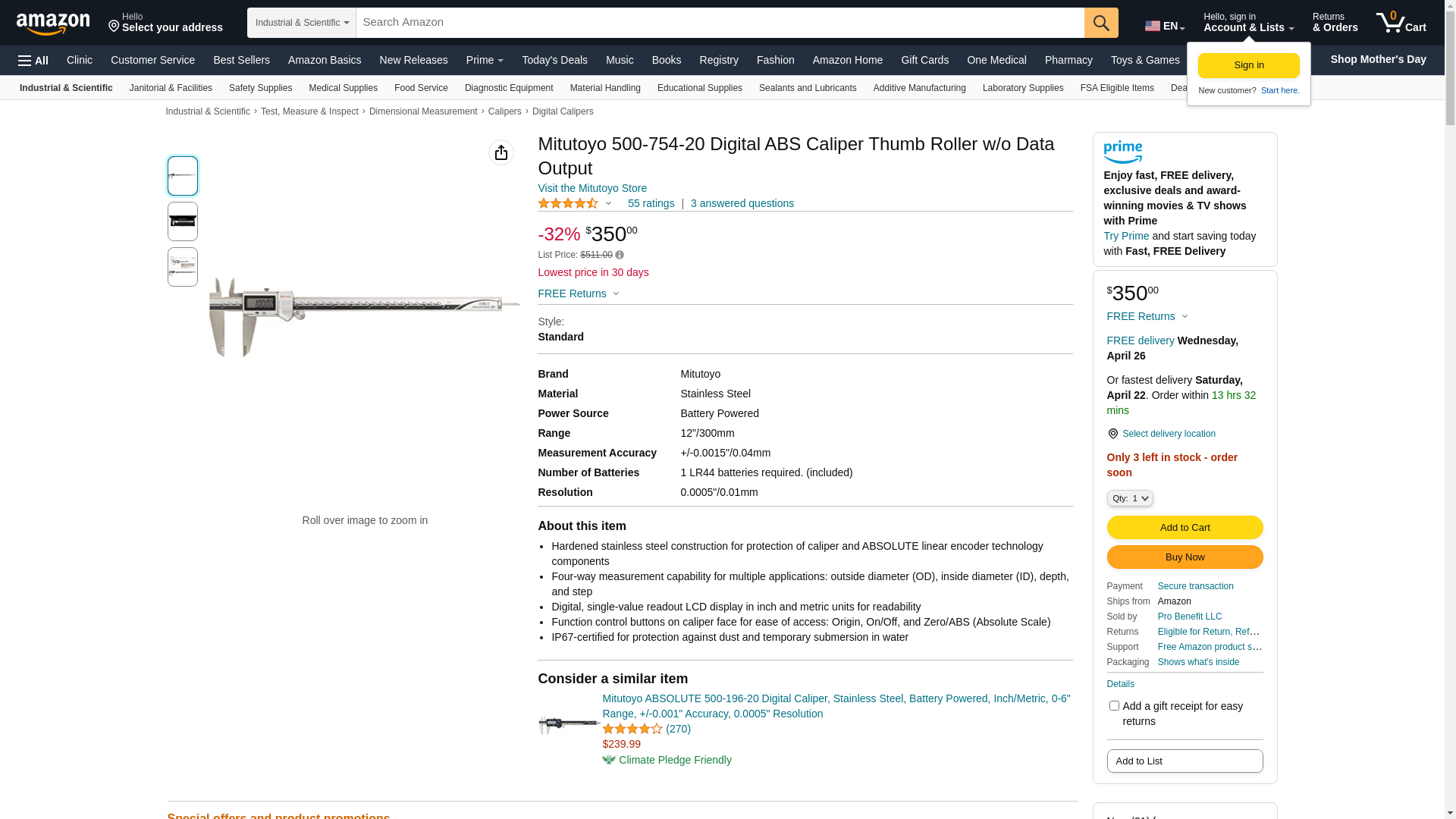1456x819 pixels.
Task: Expand the Industrial & Scientific search category dropdown
Action: [x=302, y=23]
